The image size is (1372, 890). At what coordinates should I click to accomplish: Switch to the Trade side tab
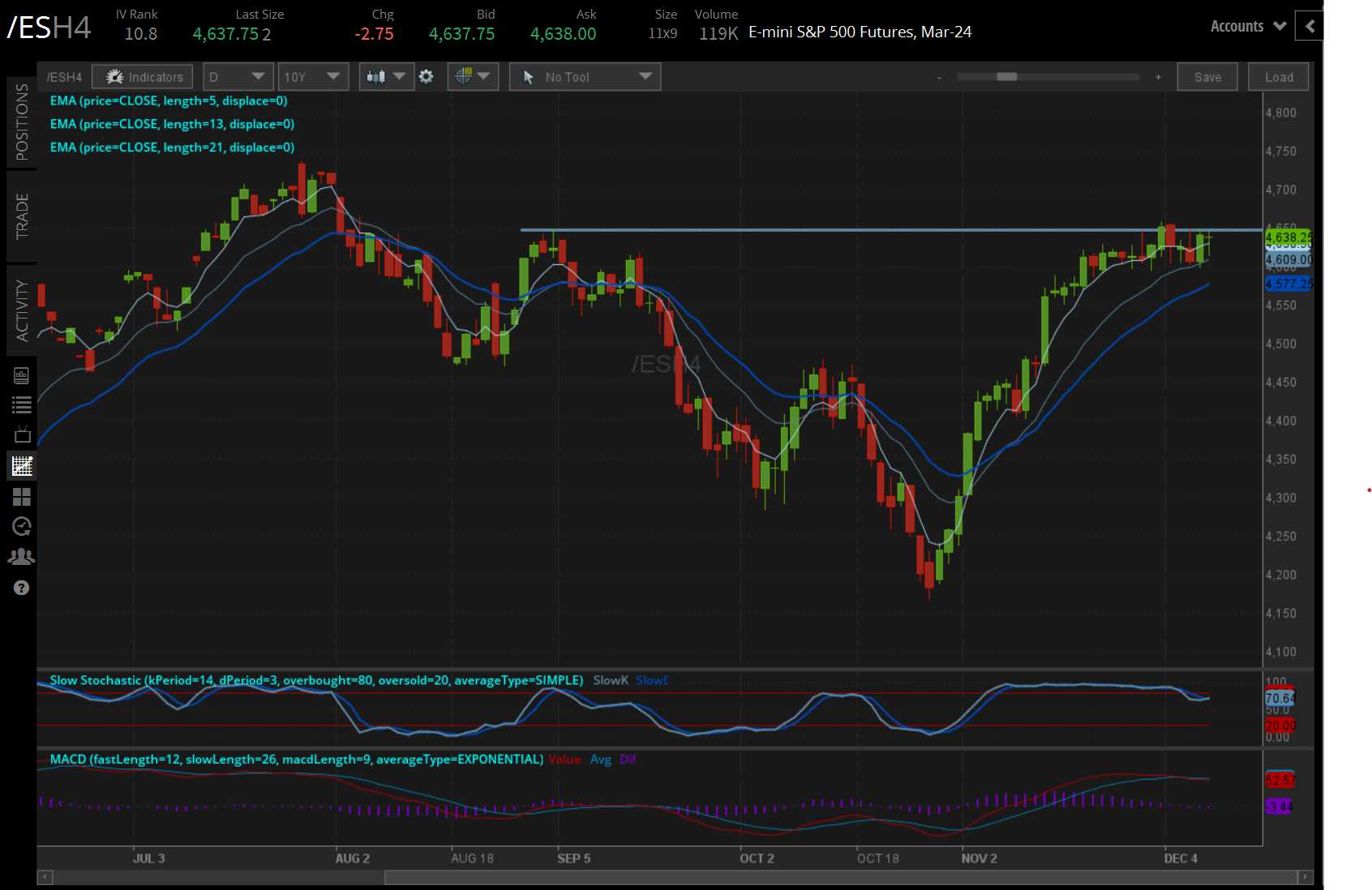pyautogui.click(x=22, y=216)
